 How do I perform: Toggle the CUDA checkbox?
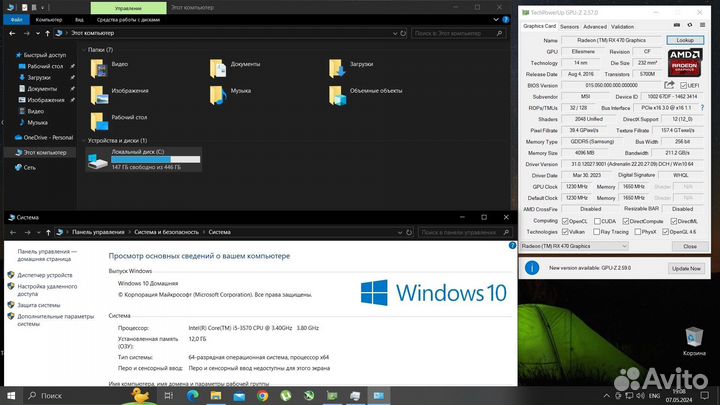click(597, 221)
